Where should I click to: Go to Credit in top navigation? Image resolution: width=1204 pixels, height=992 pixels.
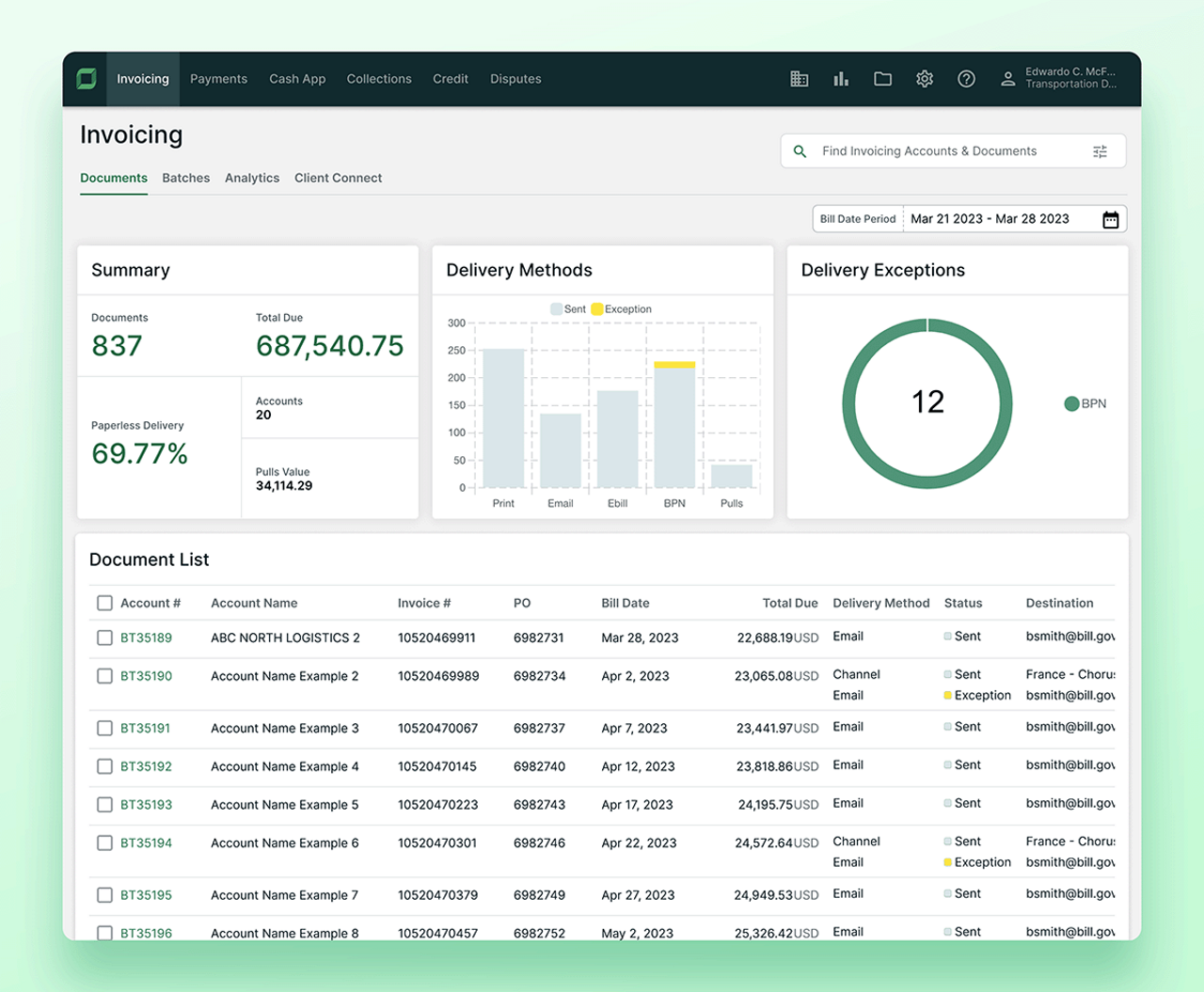451,79
